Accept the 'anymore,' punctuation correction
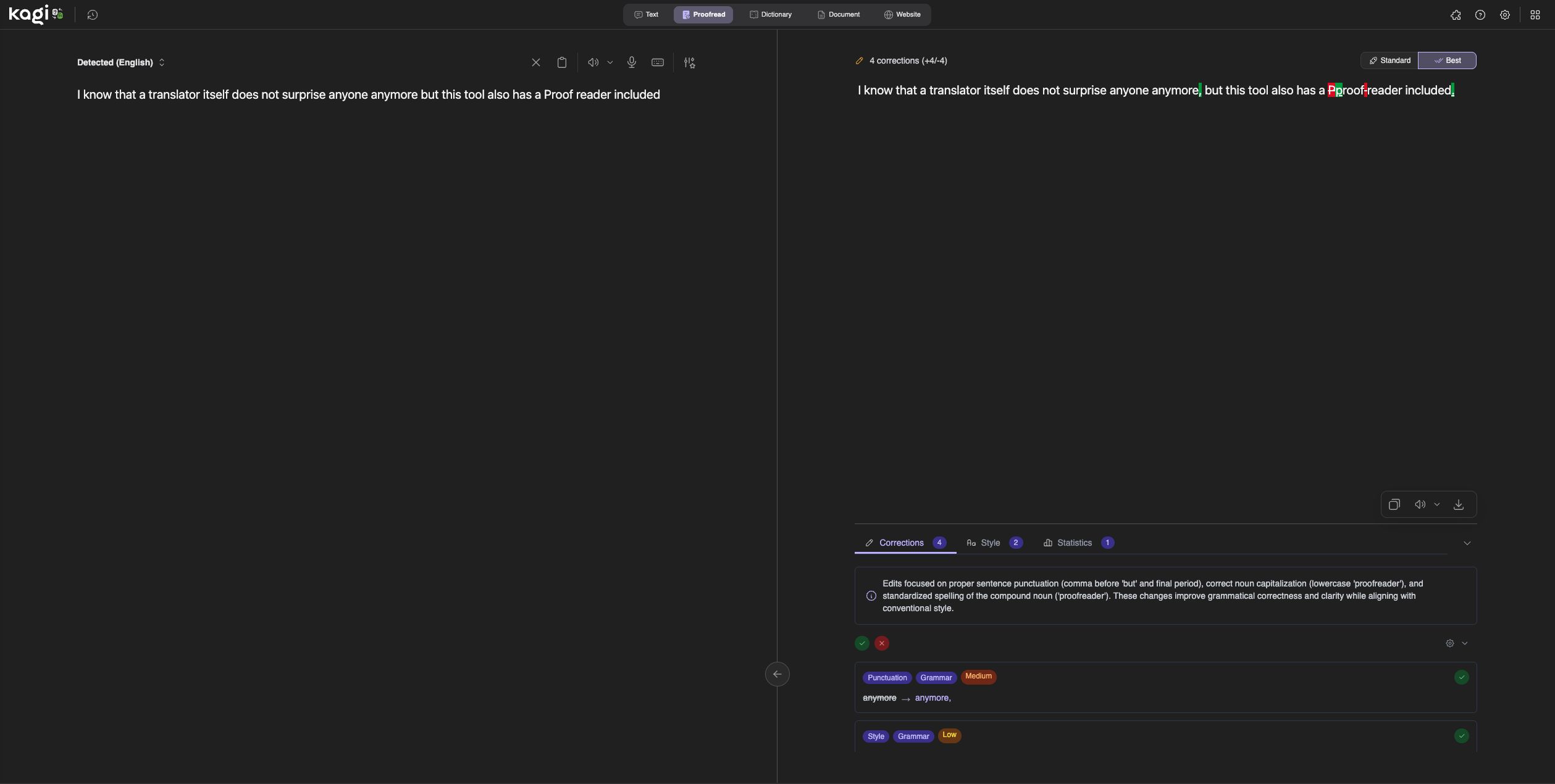Image resolution: width=1555 pixels, height=784 pixels. 1461,677
